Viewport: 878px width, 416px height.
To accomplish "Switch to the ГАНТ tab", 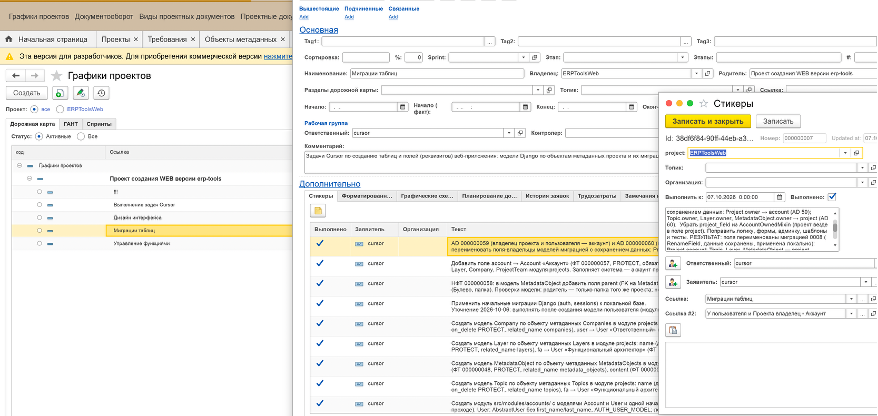I will (71, 124).
